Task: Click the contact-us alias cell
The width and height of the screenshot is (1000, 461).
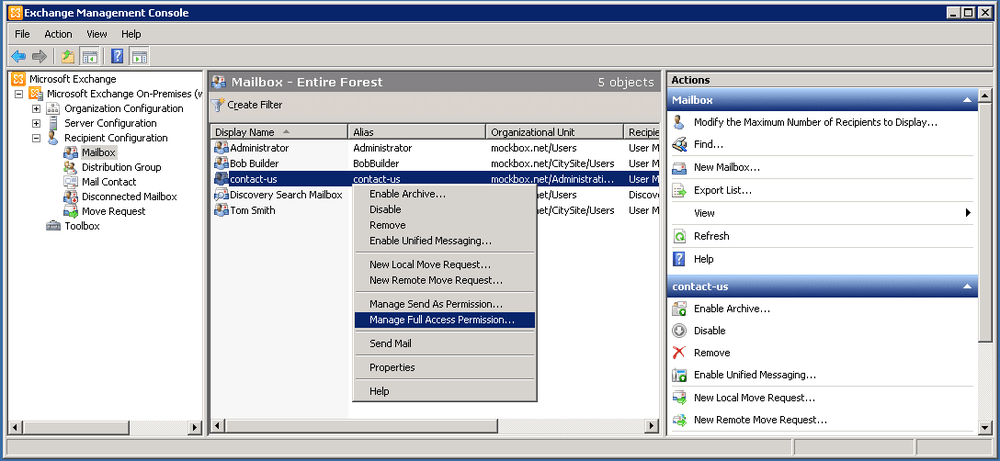Action: tap(377, 179)
